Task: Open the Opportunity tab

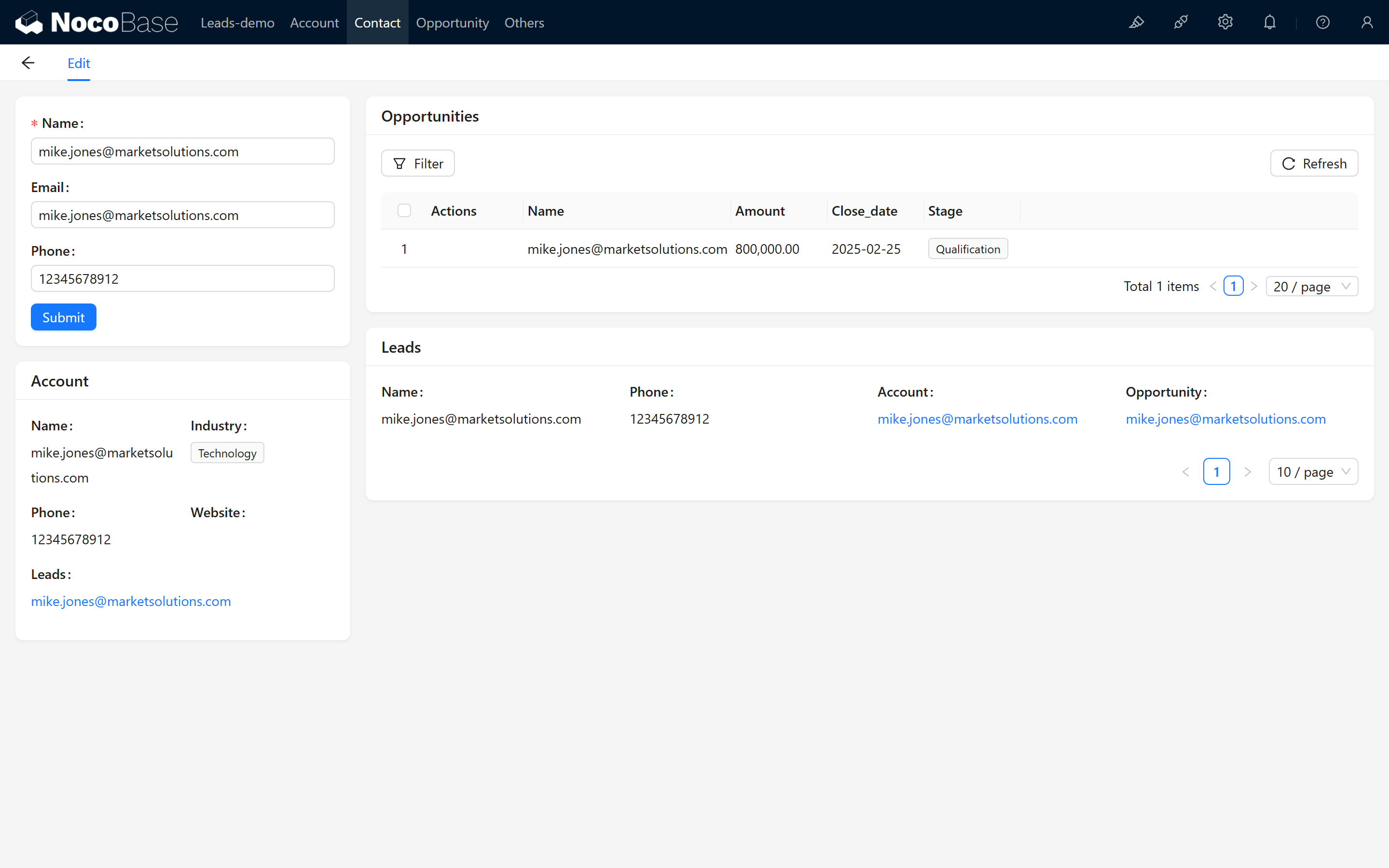Action: click(x=452, y=22)
